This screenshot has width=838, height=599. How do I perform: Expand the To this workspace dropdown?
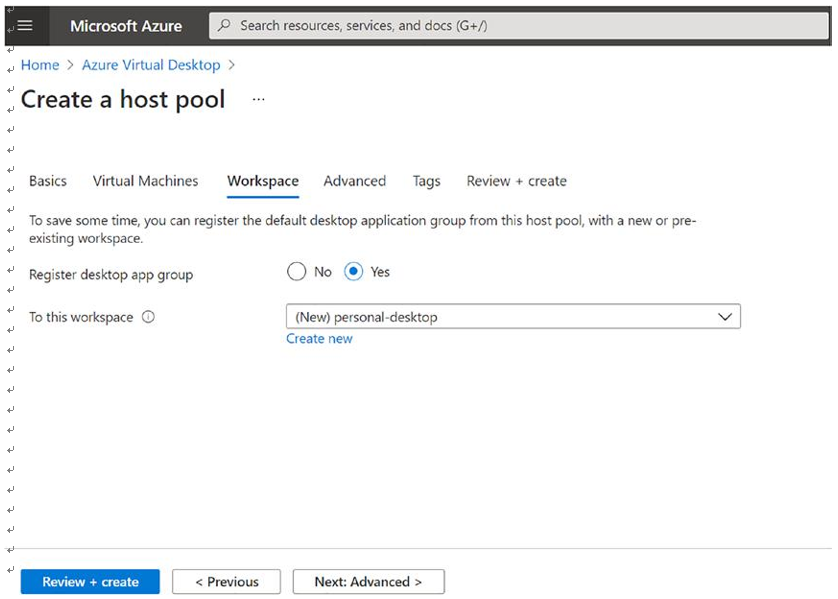(513, 316)
